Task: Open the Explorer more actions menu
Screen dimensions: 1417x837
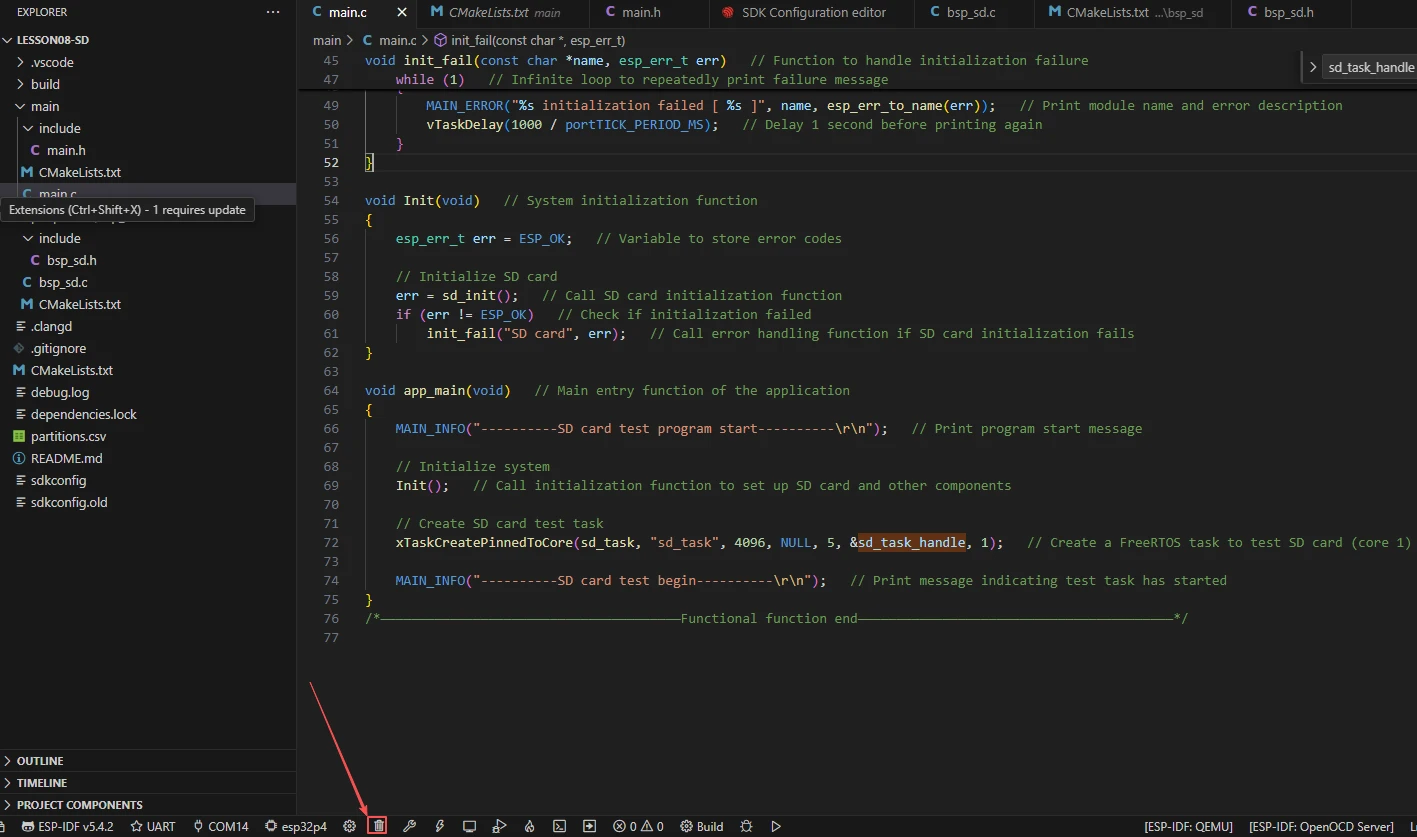Action: (x=273, y=12)
